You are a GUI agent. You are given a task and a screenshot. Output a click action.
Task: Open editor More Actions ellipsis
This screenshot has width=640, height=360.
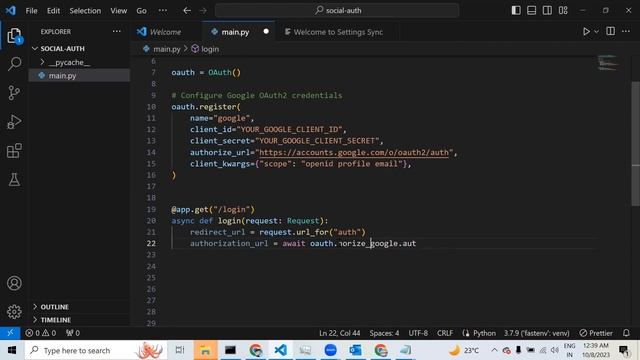[626, 31]
